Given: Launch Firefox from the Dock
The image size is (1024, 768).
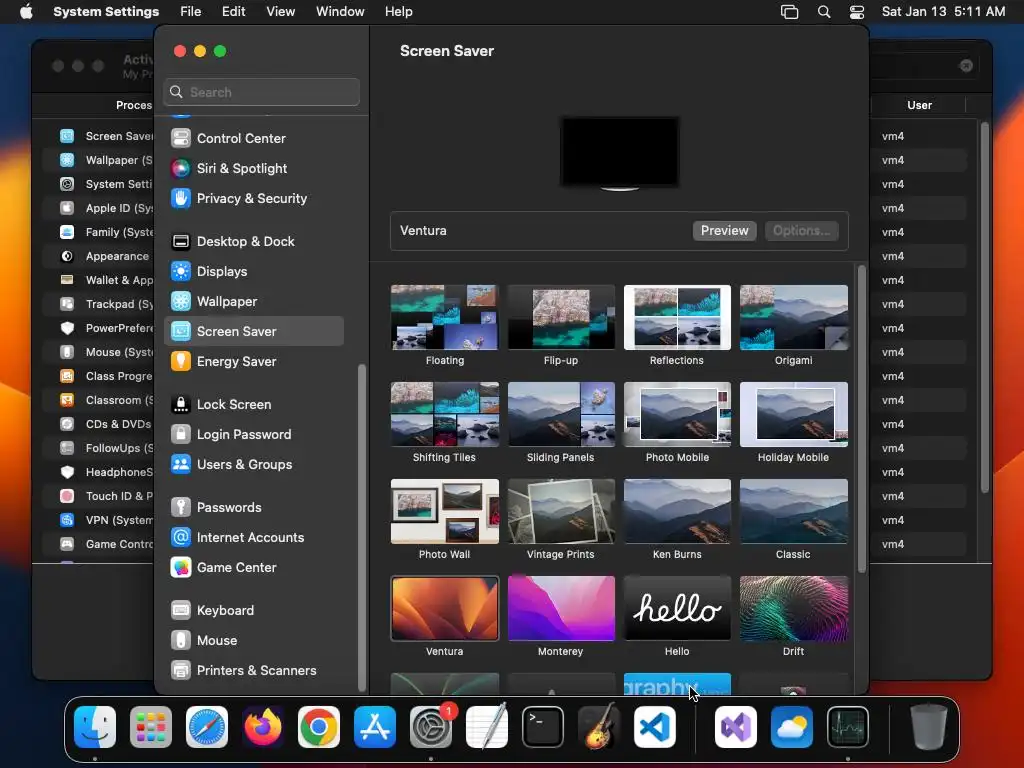Looking at the screenshot, I should coord(263,727).
